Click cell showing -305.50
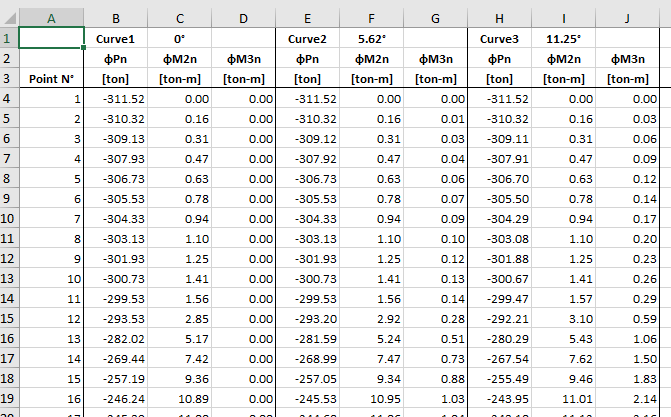 pos(499,199)
